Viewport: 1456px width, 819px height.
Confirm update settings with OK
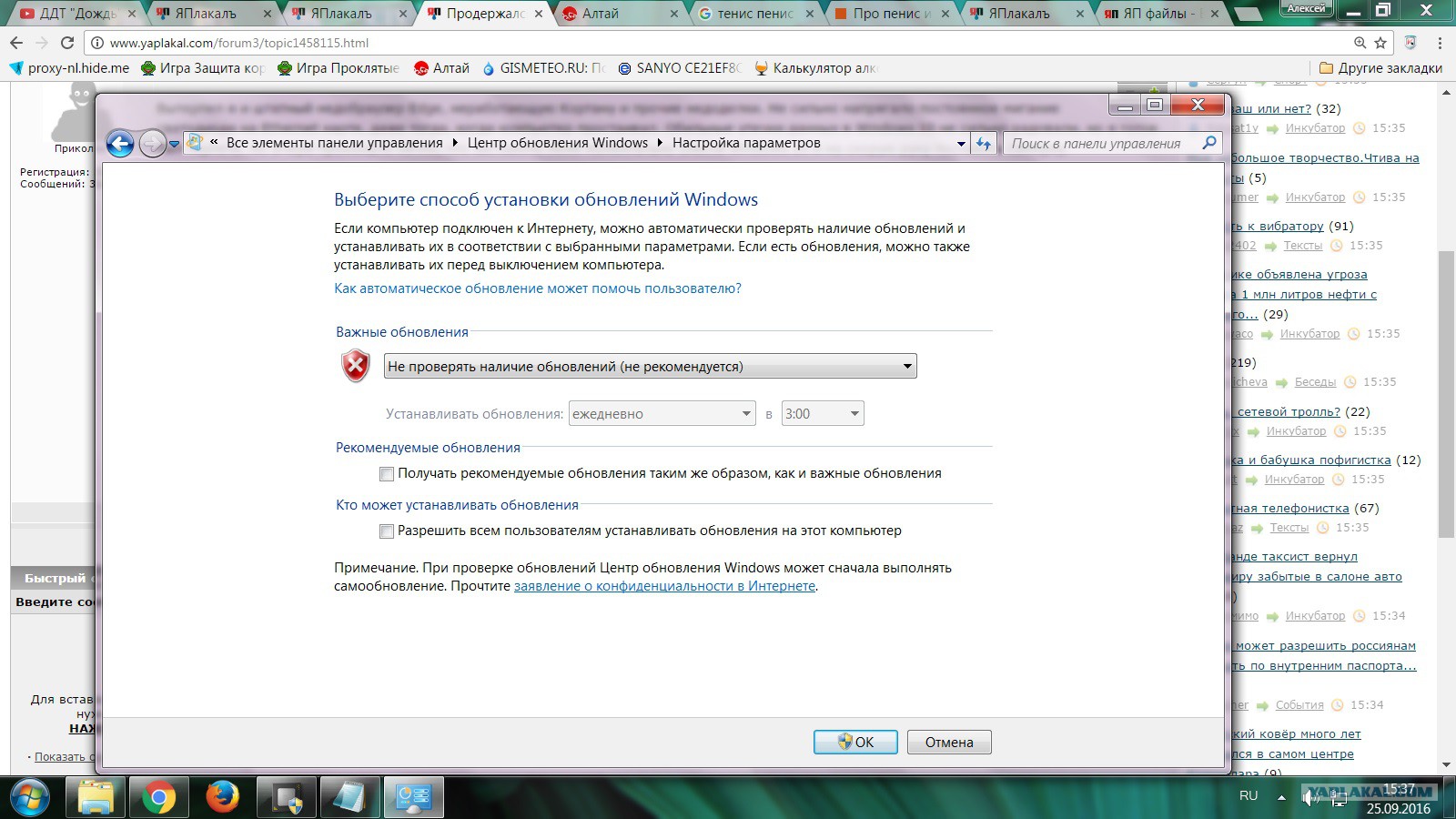point(855,742)
